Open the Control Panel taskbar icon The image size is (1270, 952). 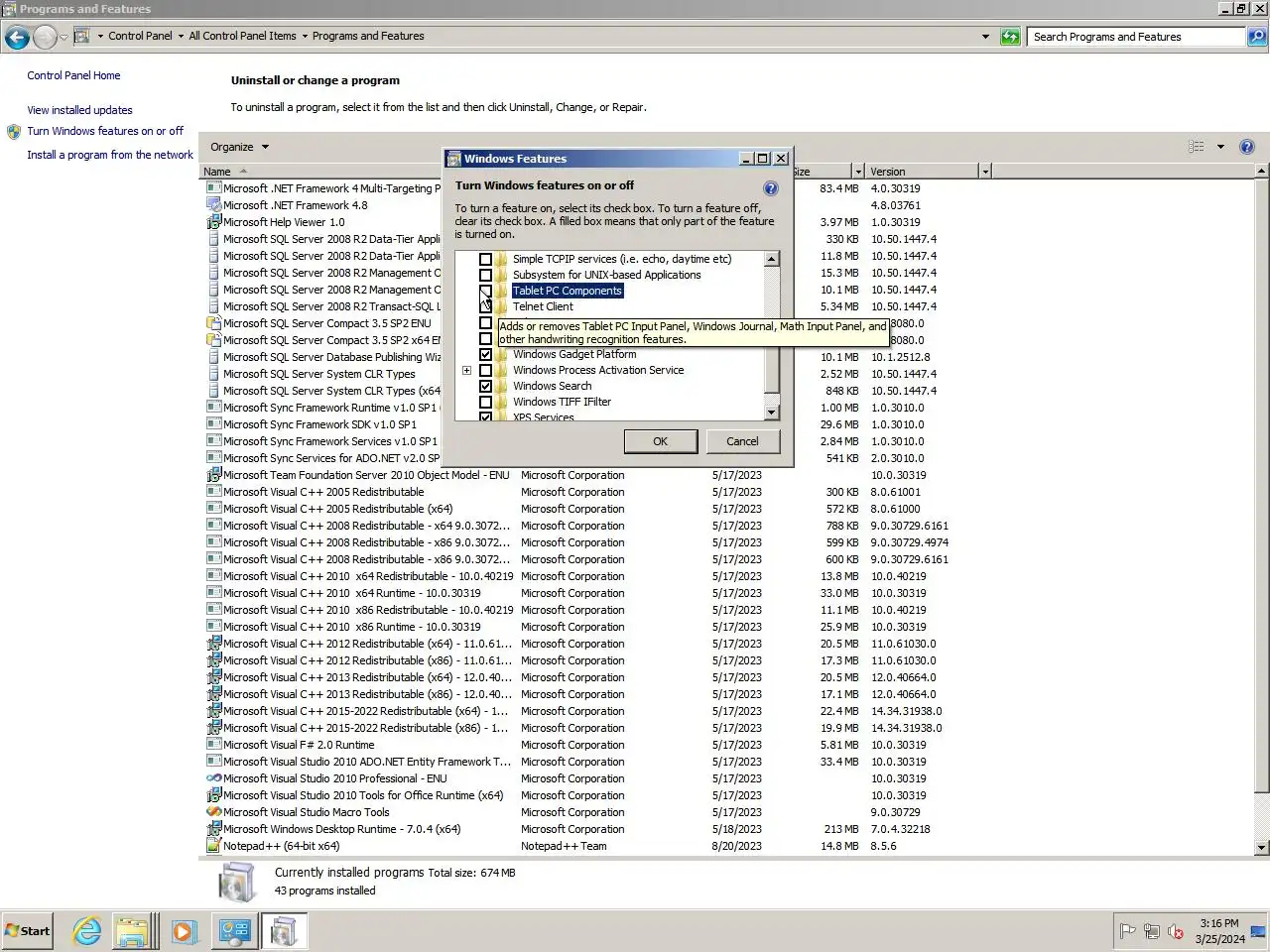tap(234, 931)
